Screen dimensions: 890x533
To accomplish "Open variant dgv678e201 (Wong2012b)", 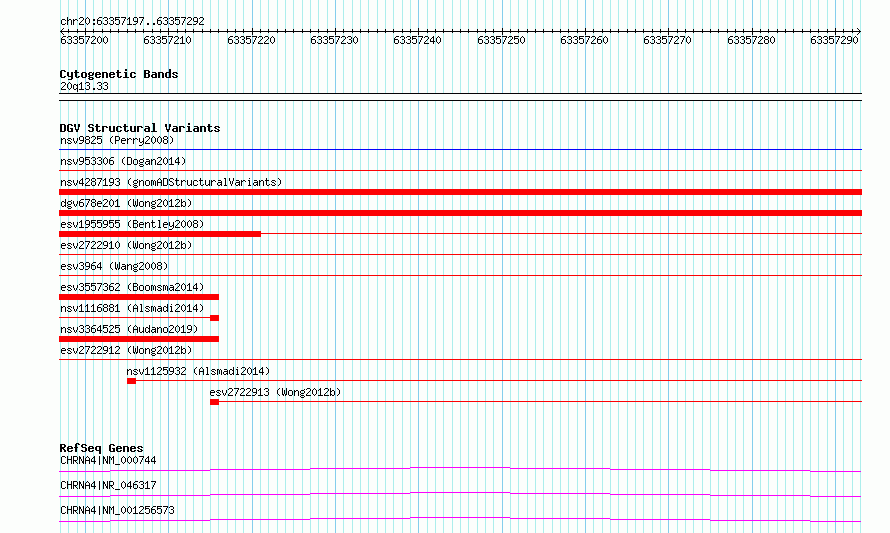I will click(x=126, y=203).
